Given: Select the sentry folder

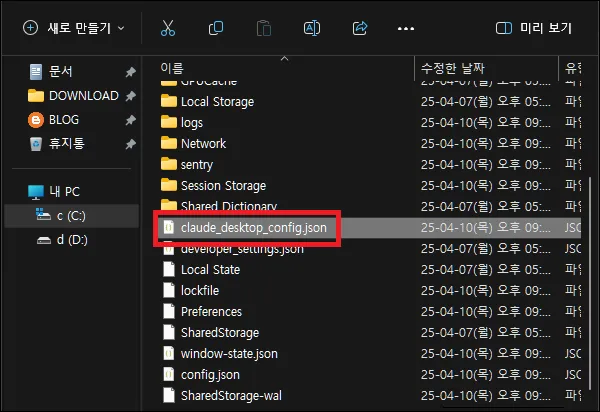Looking at the screenshot, I should pyautogui.click(x=197, y=165).
